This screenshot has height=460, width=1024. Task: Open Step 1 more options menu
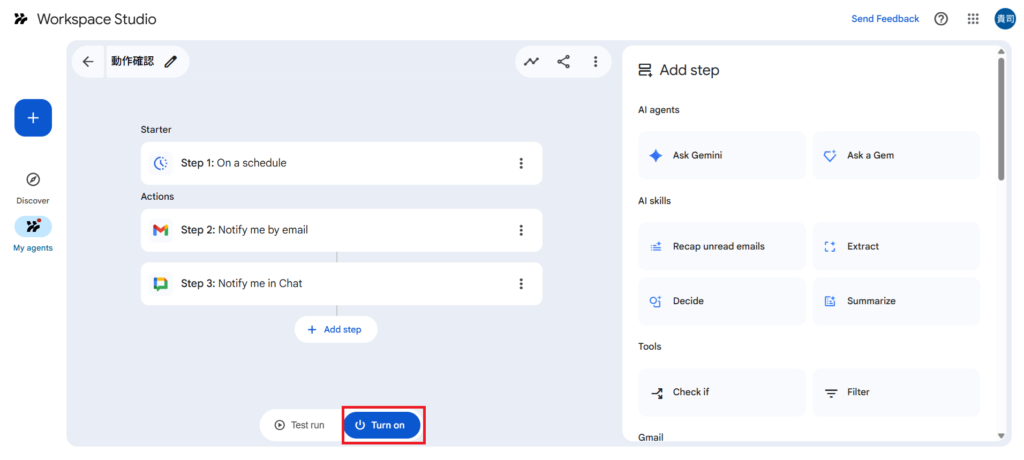pos(521,163)
